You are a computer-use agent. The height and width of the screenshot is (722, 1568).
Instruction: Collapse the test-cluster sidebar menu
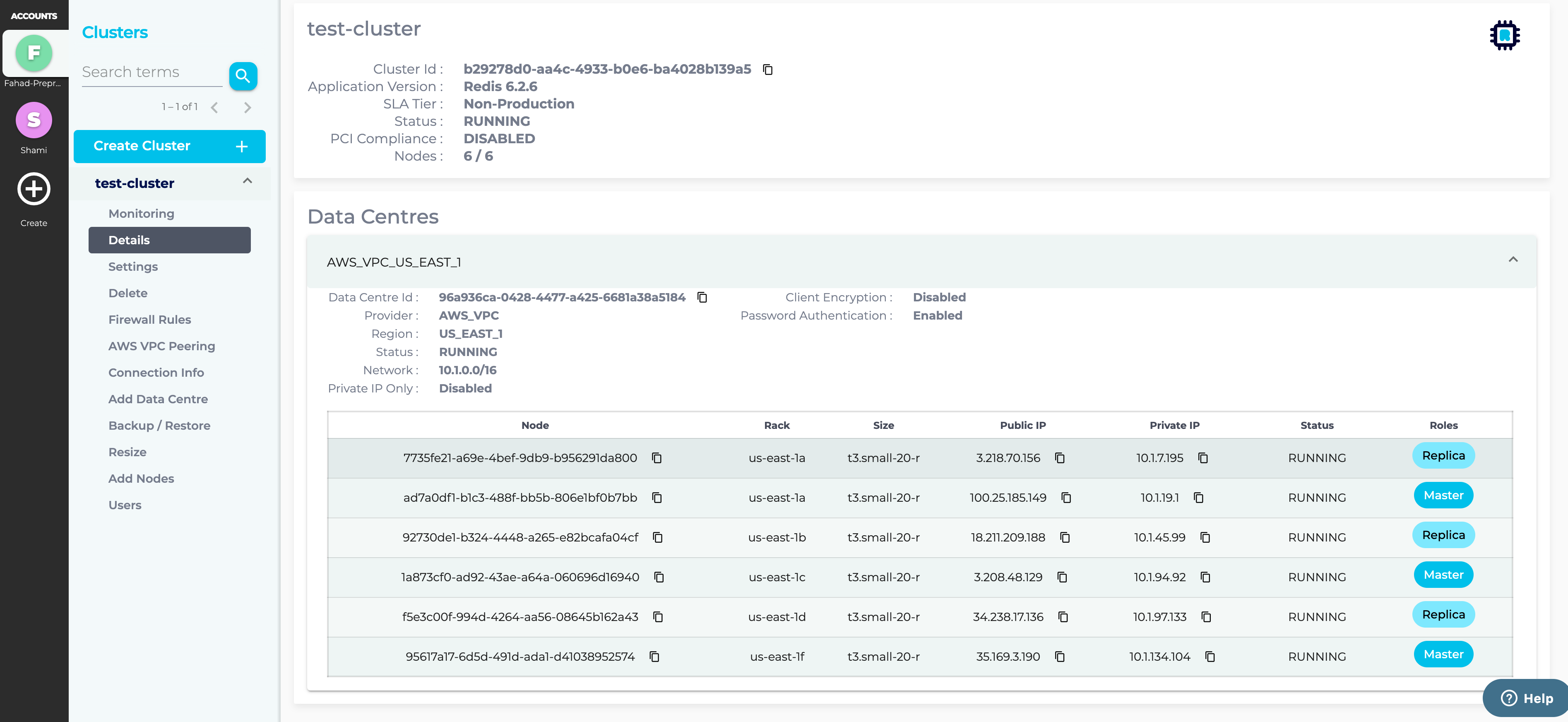[247, 181]
